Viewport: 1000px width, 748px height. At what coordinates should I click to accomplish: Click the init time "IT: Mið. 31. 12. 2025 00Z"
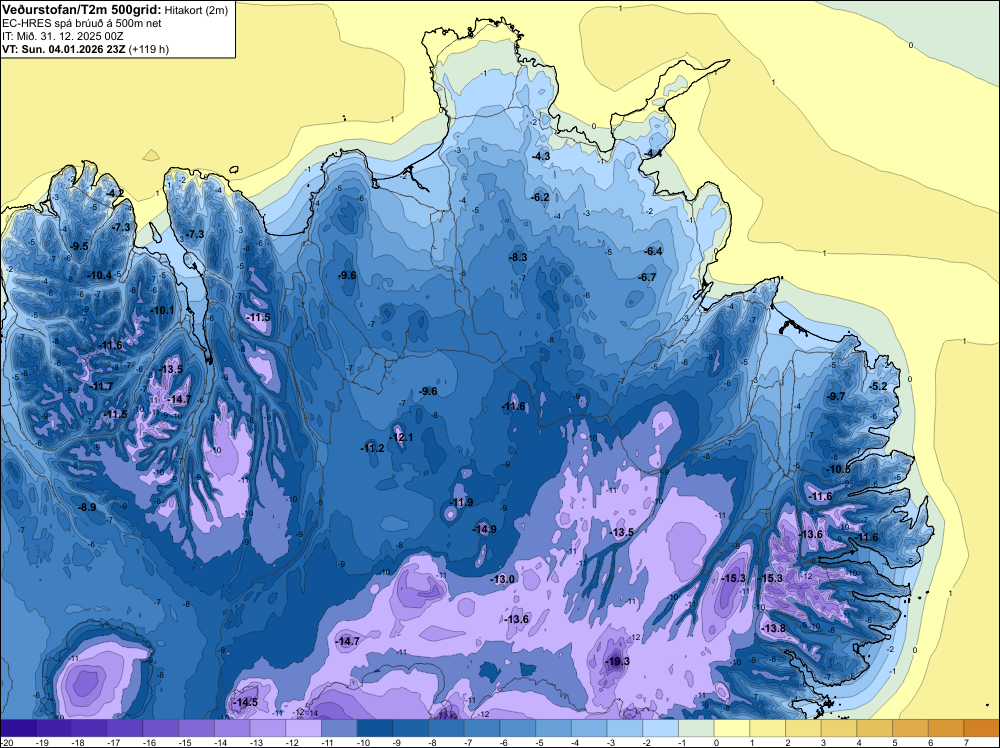62,36
